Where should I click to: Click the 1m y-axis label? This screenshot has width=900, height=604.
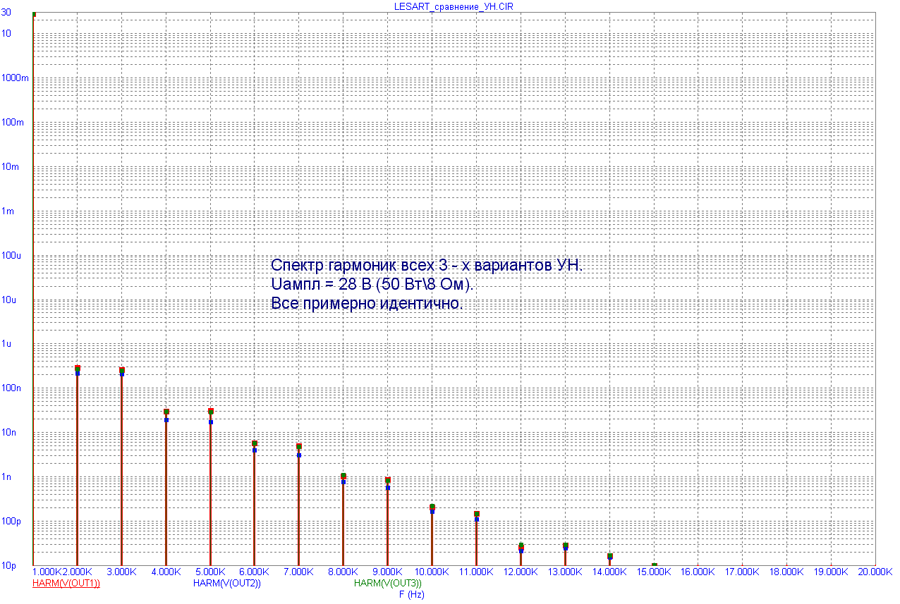8,211
